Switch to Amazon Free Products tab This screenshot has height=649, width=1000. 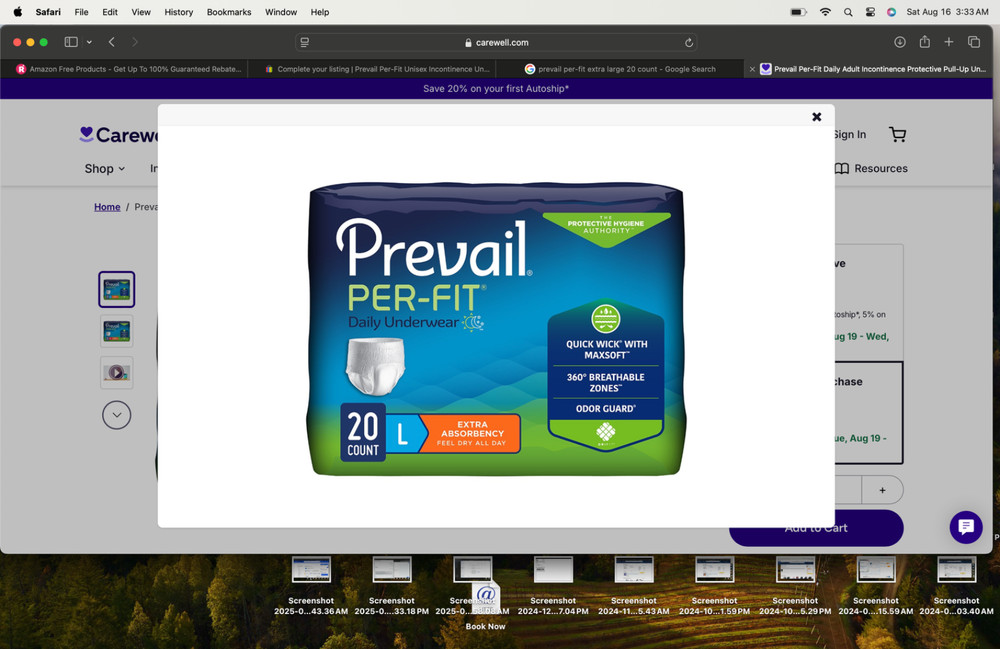(x=124, y=69)
